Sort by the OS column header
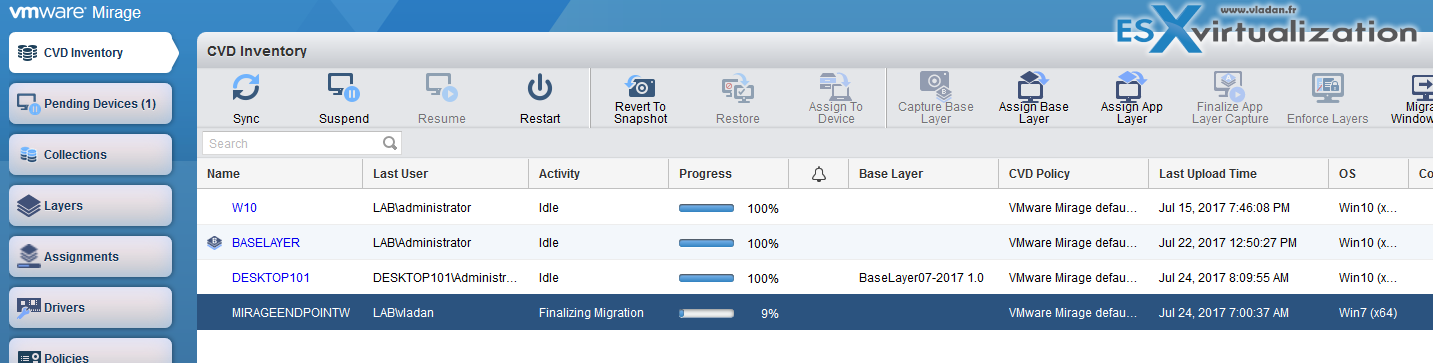 [1368, 174]
